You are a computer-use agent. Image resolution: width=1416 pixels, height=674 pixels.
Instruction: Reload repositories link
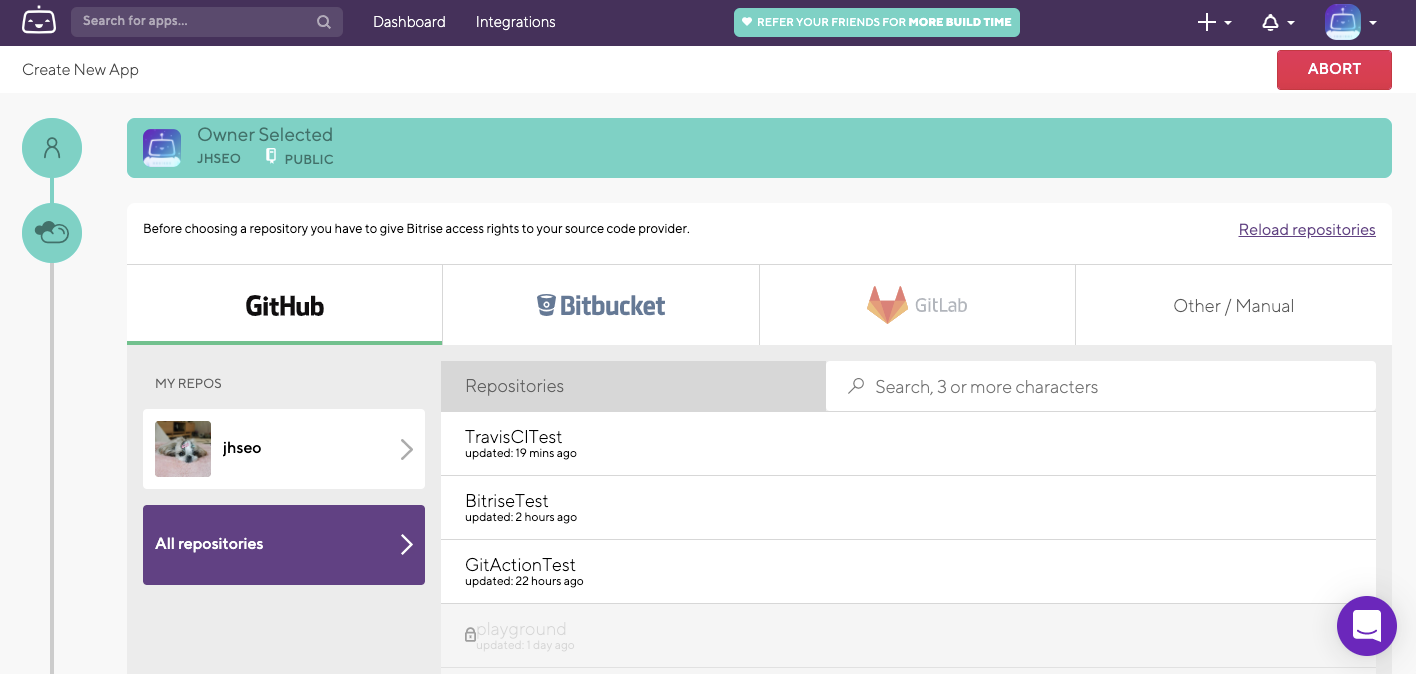[1307, 230]
